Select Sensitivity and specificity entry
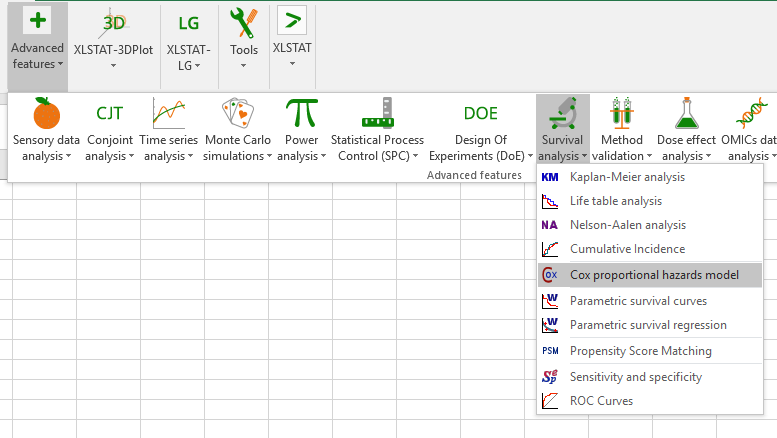 point(650,377)
